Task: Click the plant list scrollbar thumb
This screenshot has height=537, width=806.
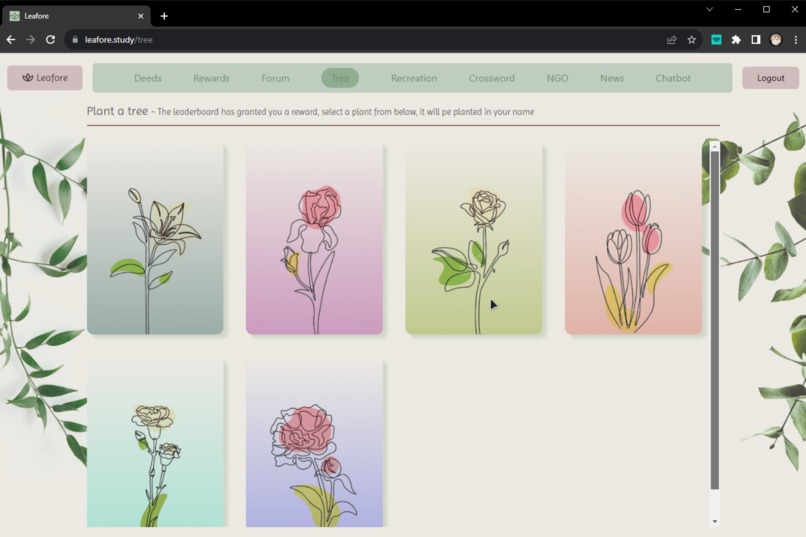Action: 715,320
